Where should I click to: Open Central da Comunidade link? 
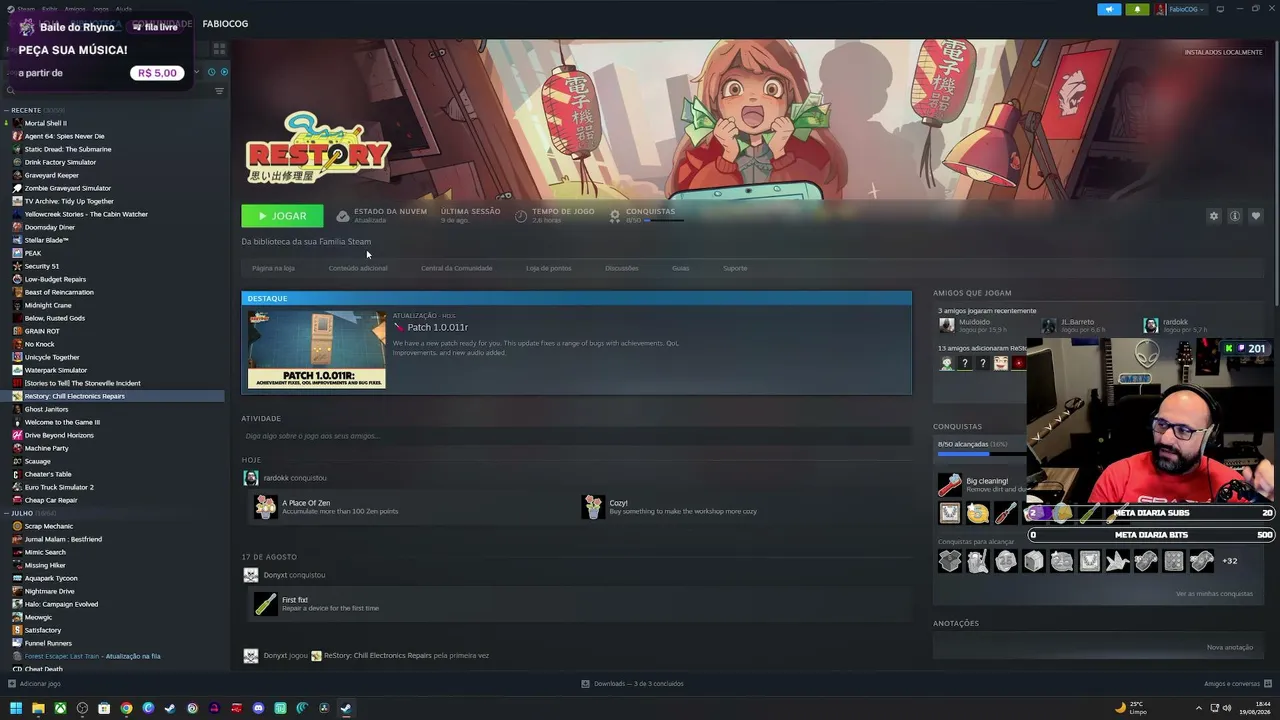[456, 268]
